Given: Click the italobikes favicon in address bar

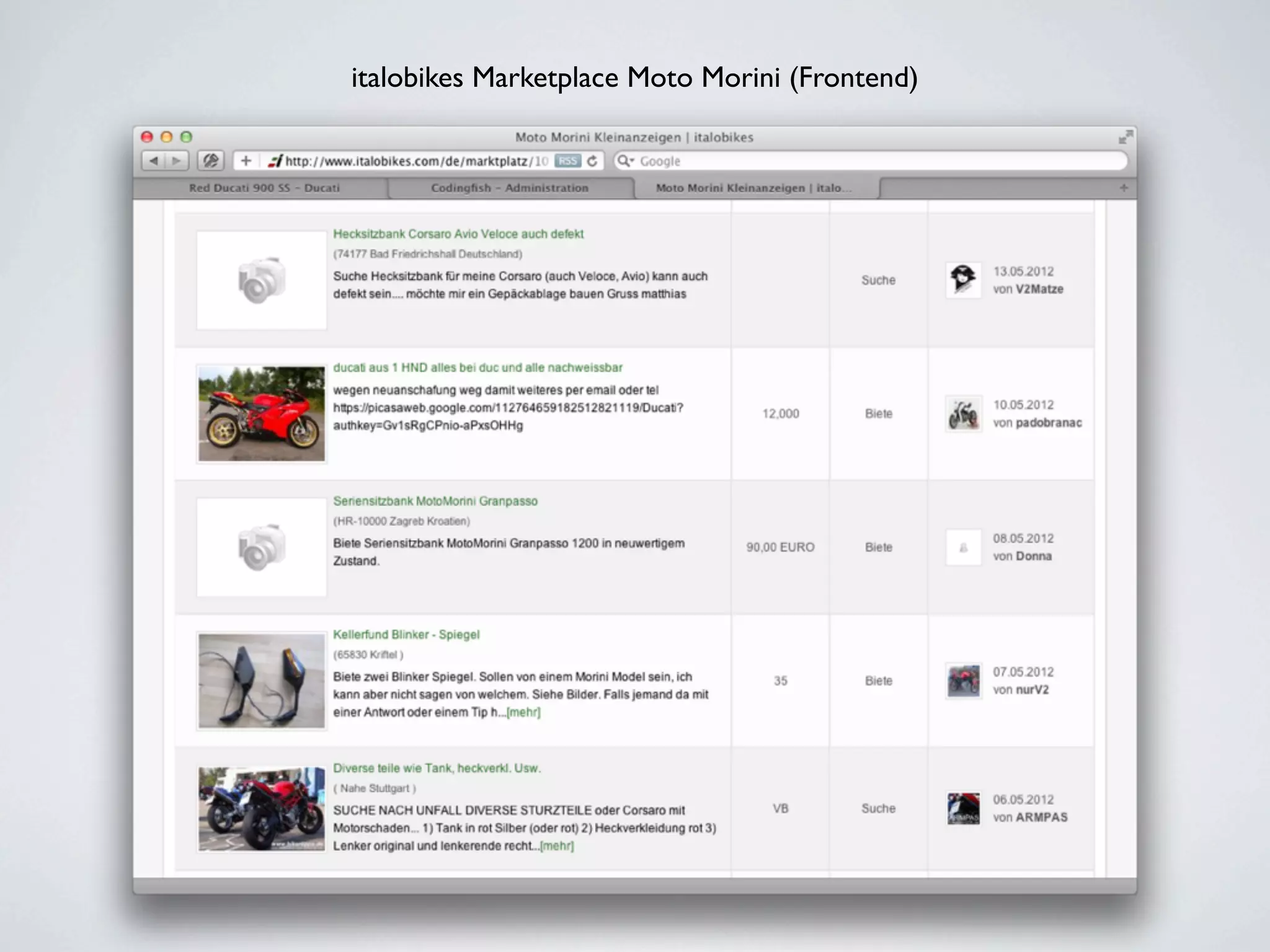Looking at the screenshot, I should [275, 161].
